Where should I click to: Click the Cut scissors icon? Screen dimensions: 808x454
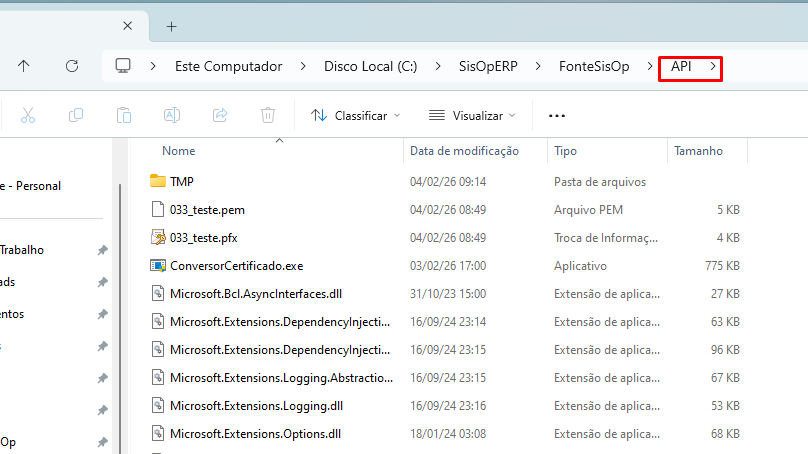28,115
